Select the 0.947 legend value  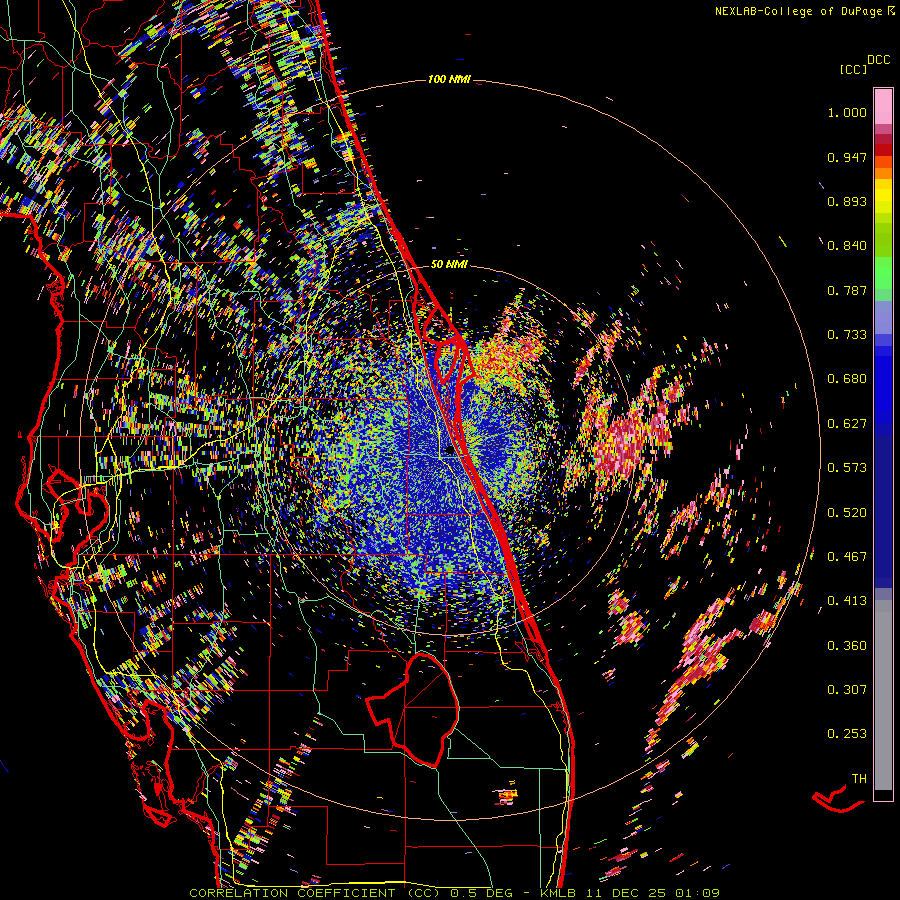[847, 157]
